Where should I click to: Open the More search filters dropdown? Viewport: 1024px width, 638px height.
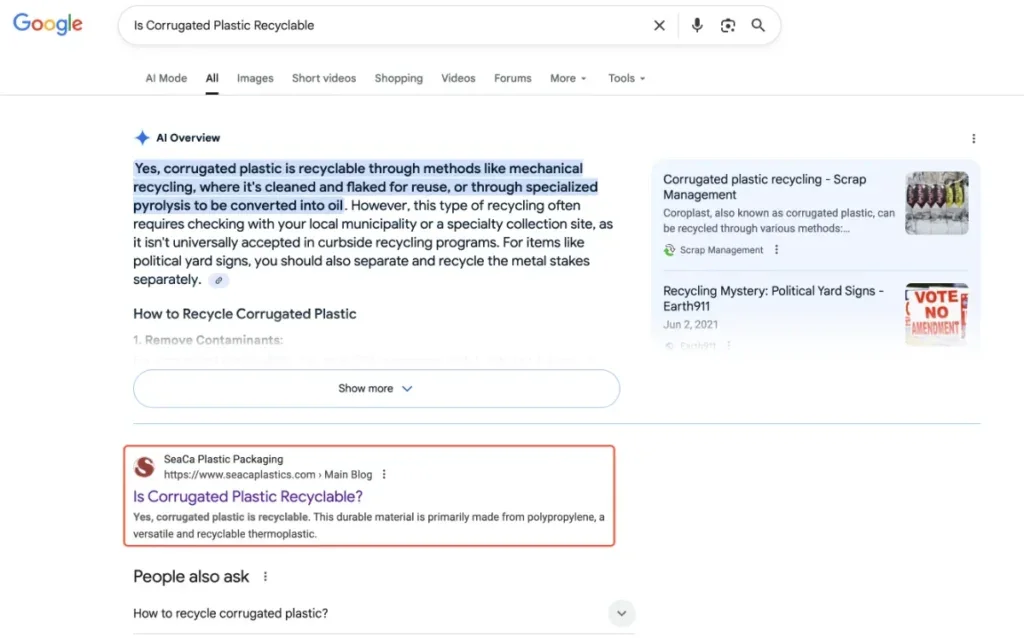pyautogui.click(x=568, y=78)
